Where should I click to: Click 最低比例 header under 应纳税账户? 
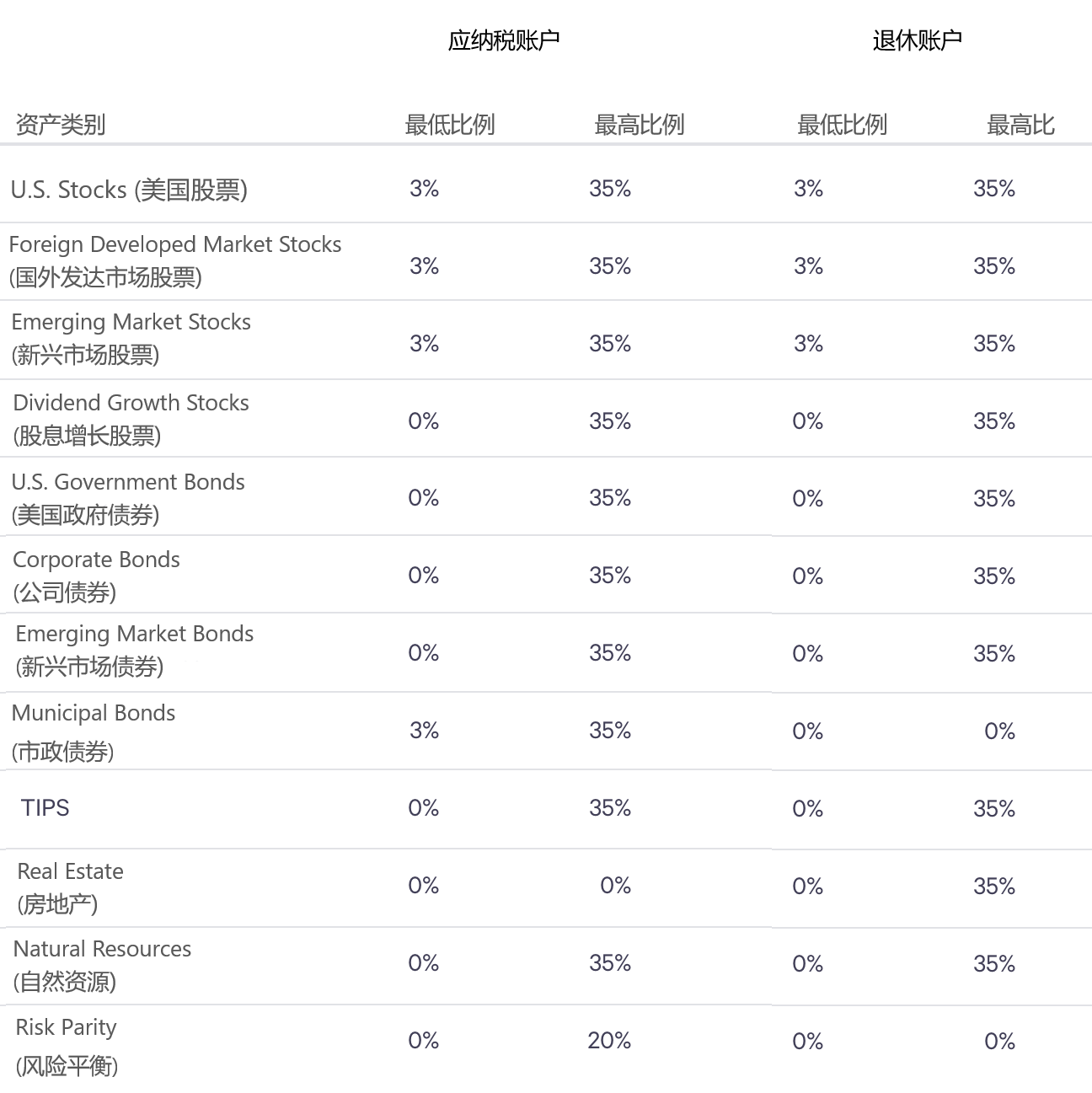point(449,125)
